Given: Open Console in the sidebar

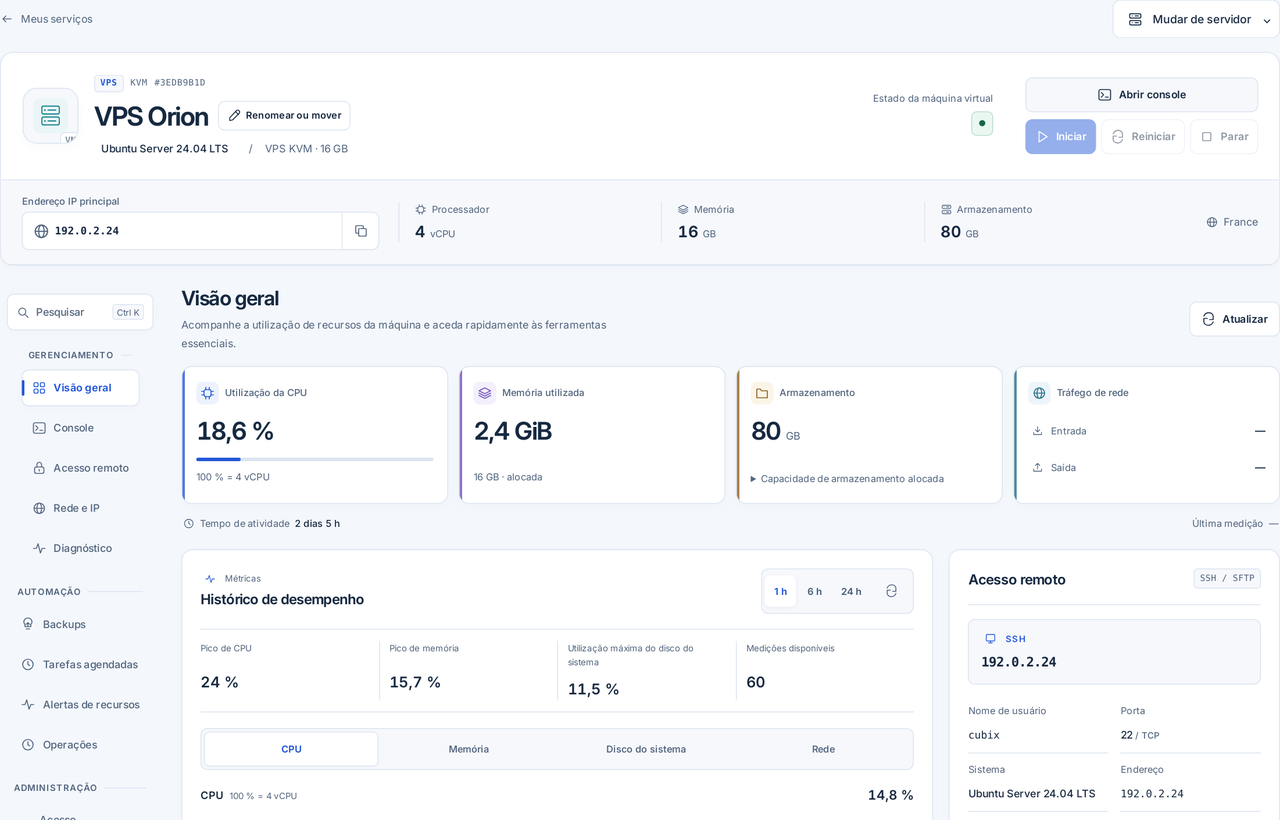Looking at the screenshot, I should [x=80, y=428].
